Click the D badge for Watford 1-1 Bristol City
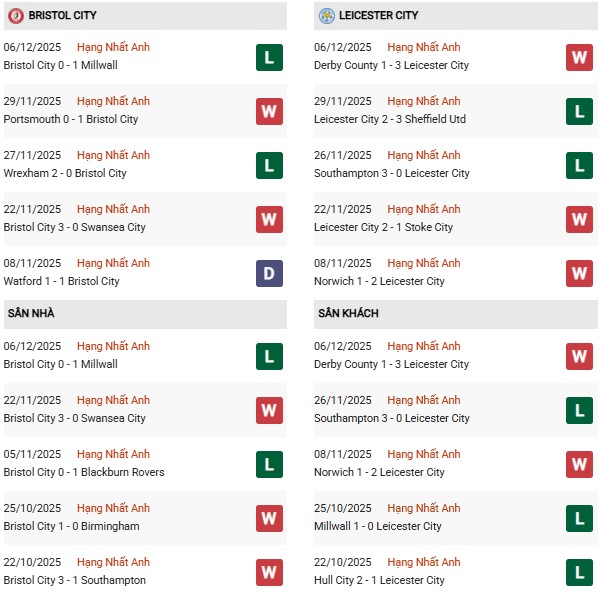600x592 pixels. 269,273
